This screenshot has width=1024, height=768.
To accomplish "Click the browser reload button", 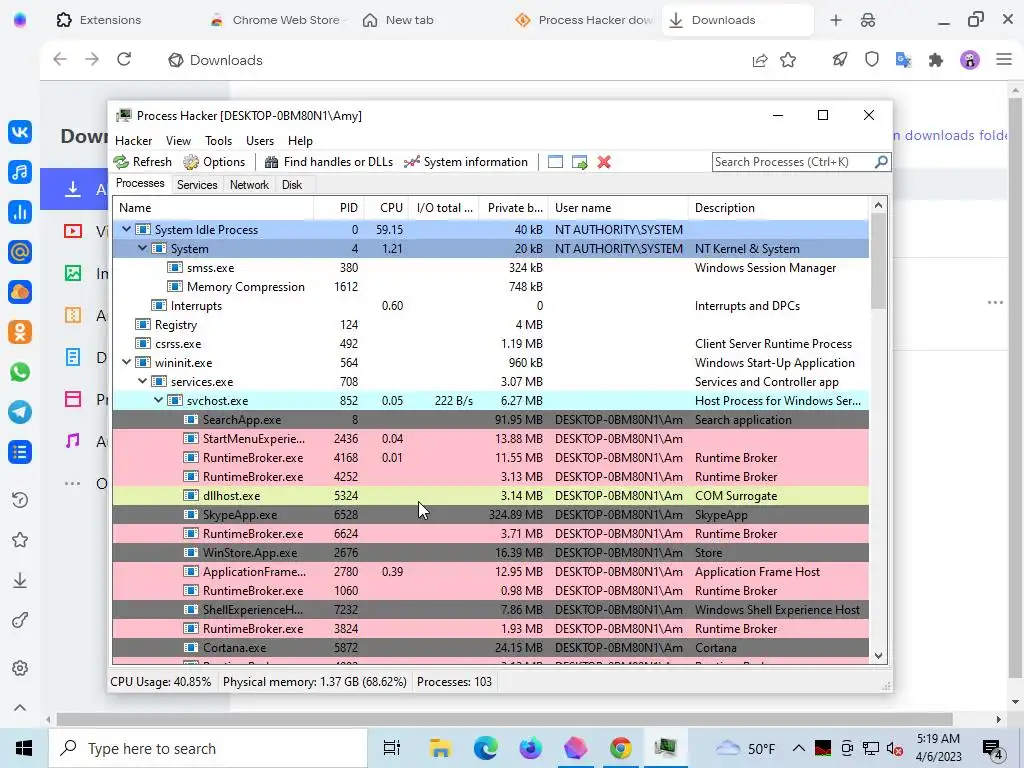I will 124,59.
